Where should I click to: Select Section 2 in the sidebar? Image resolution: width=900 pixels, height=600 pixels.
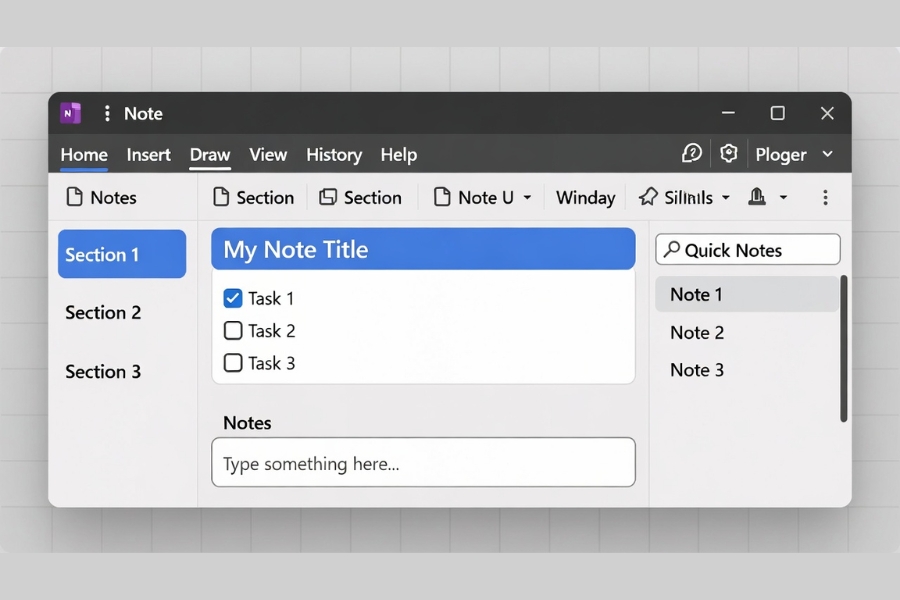(x=103, y=313)
